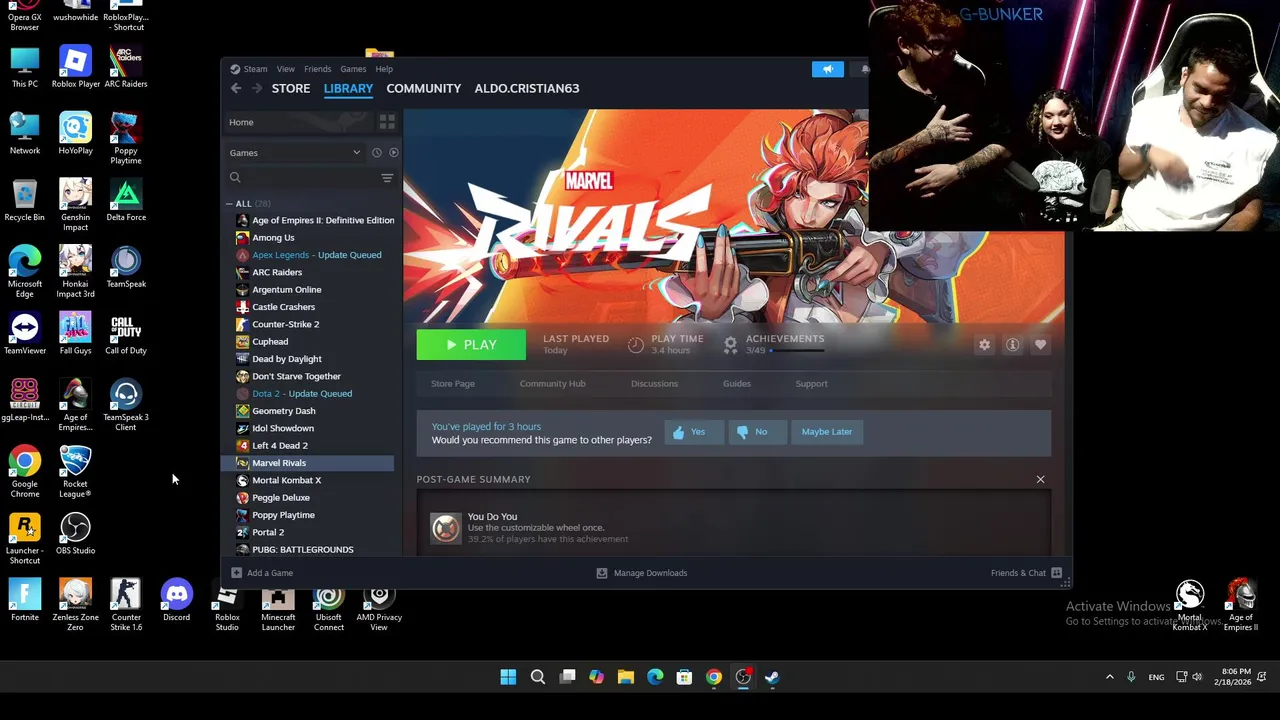Open Discord desktop shortcut
This screenshot has height=720, width=1280.
pos(176,601)
